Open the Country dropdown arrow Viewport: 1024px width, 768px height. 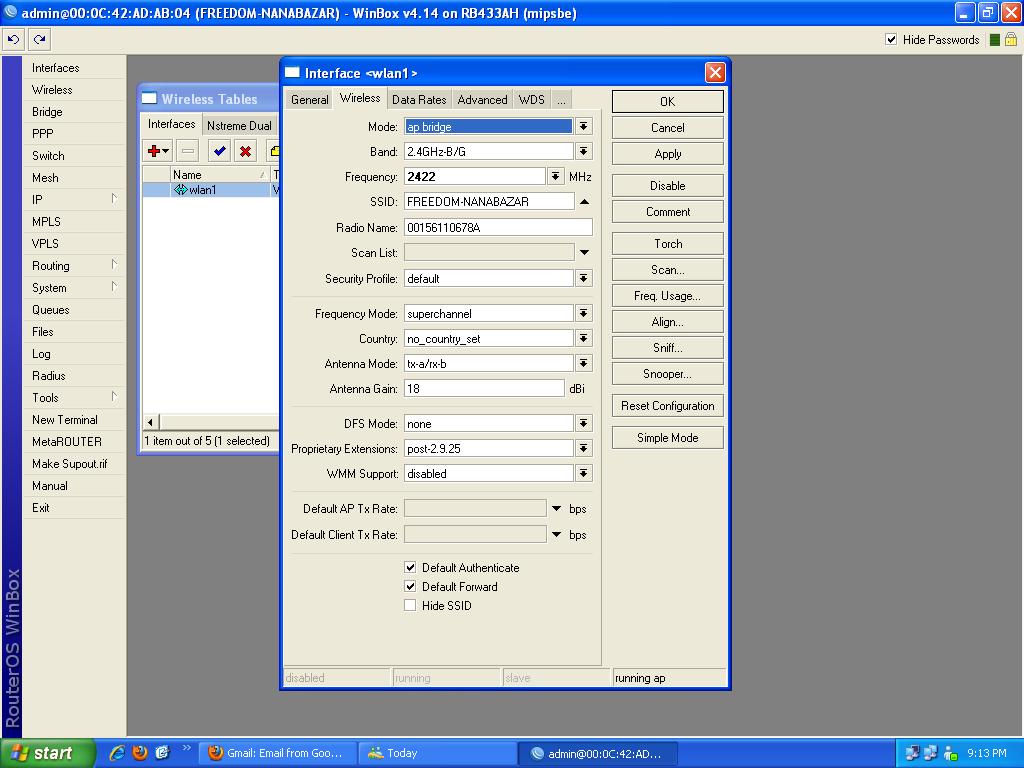tap(584, 338)
